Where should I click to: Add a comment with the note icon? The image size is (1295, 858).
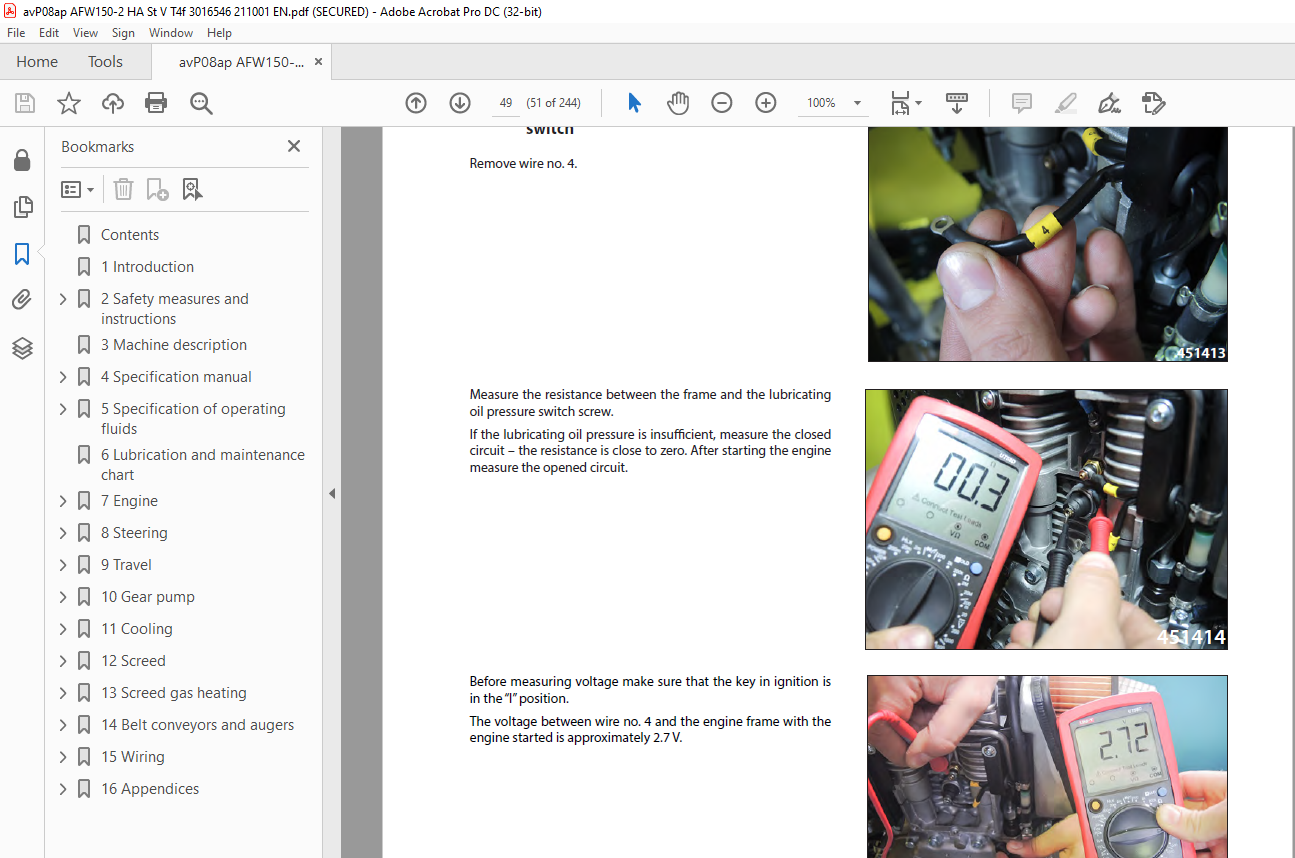point(1022,103)
